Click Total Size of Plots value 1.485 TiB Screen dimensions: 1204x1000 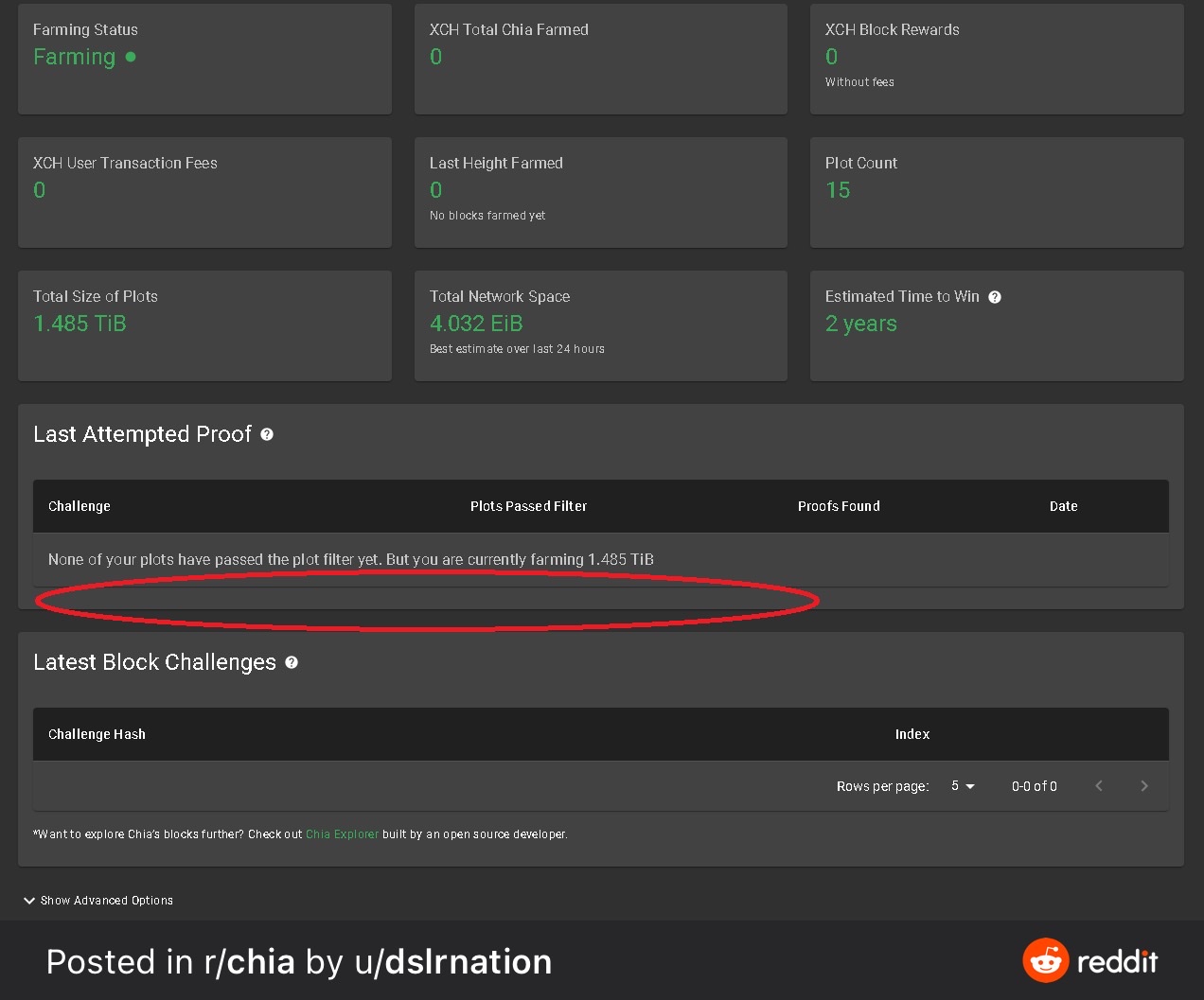[80, 324]
